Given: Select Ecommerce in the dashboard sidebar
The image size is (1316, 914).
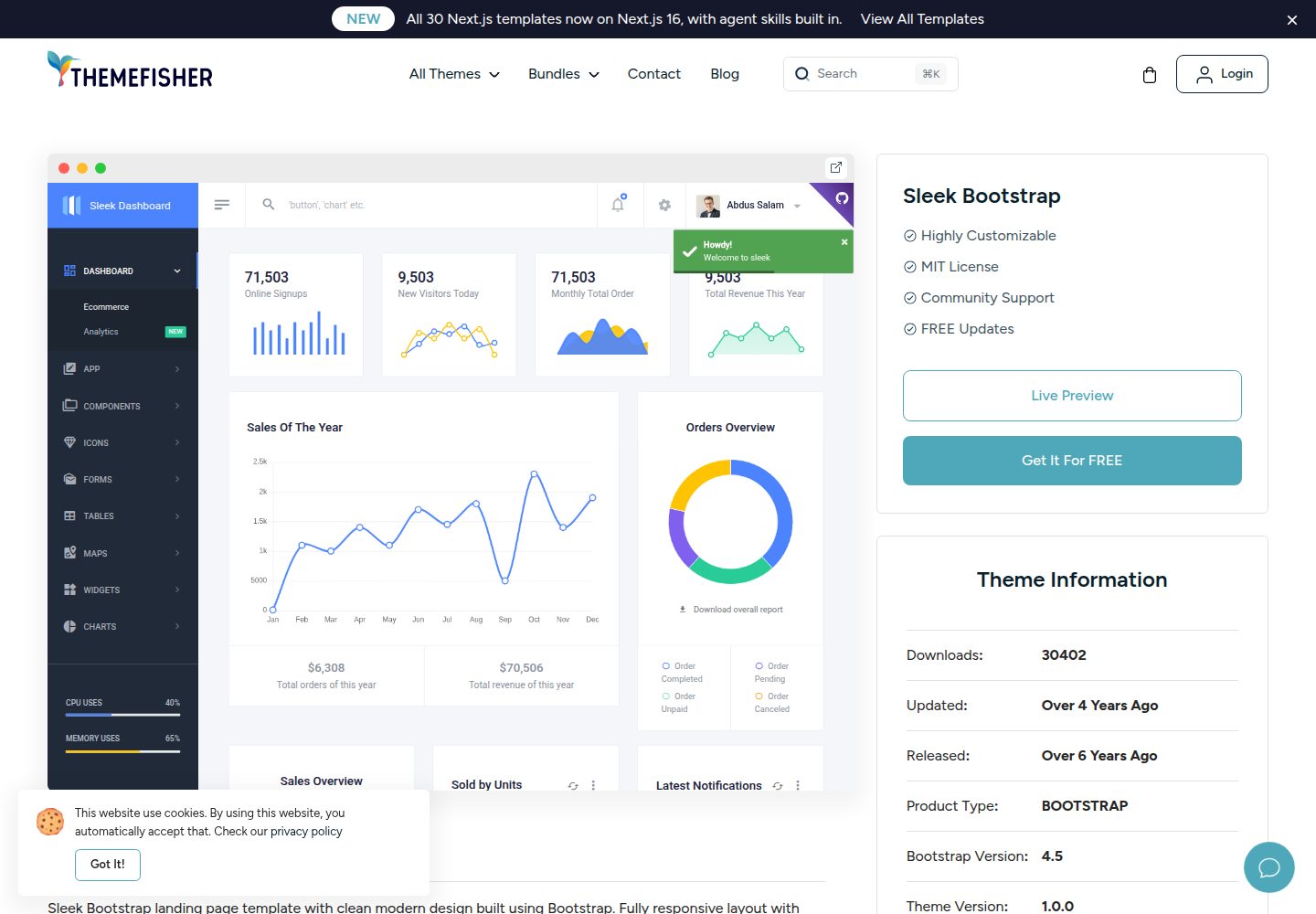Looking at the screenshot, I should (x=106, y=307).
